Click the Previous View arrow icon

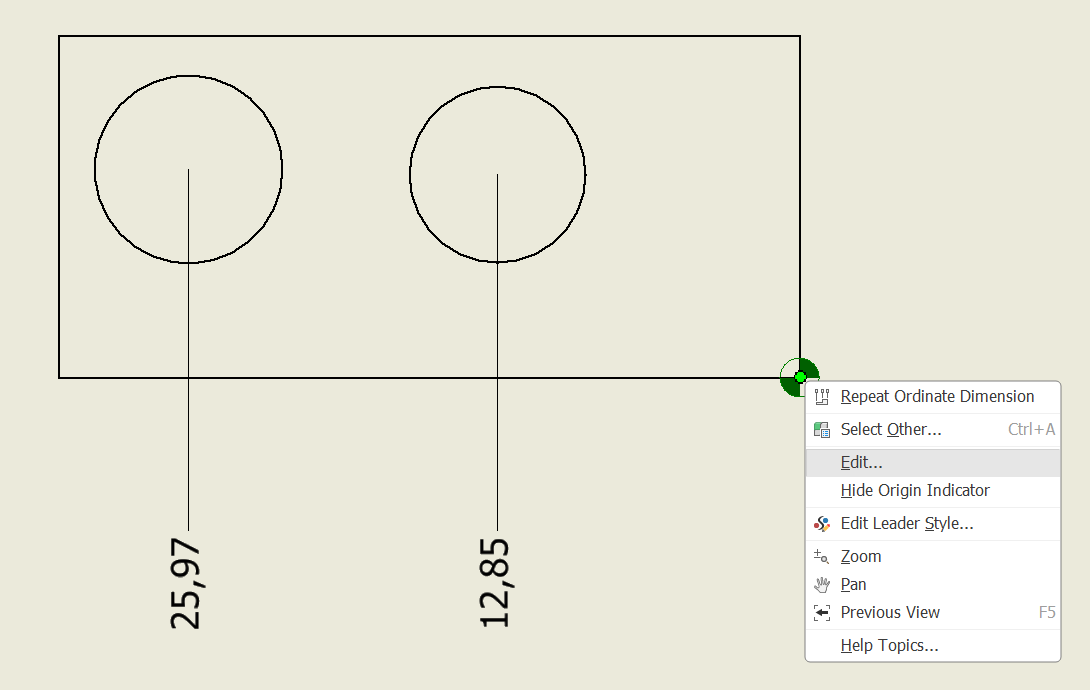[x=822, y=613]
